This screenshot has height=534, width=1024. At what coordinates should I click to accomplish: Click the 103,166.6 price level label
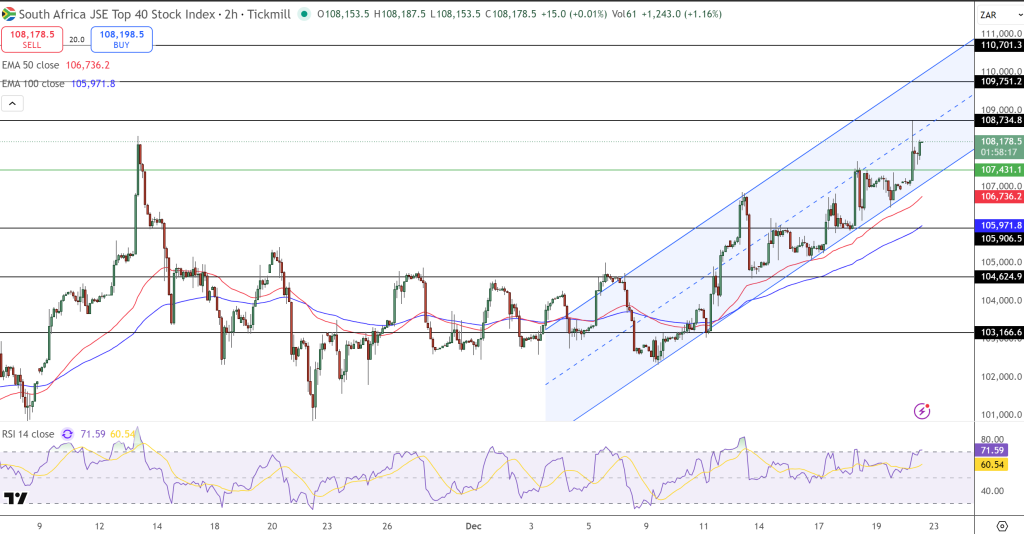coord(999,332)
